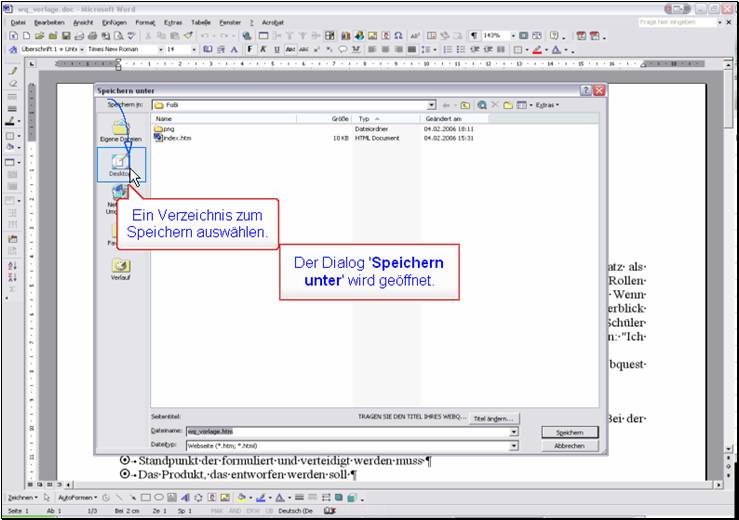This screenshot has width=739, height=520.
Task: Toggle Underline formatting in toolbar
Action: 275,49
